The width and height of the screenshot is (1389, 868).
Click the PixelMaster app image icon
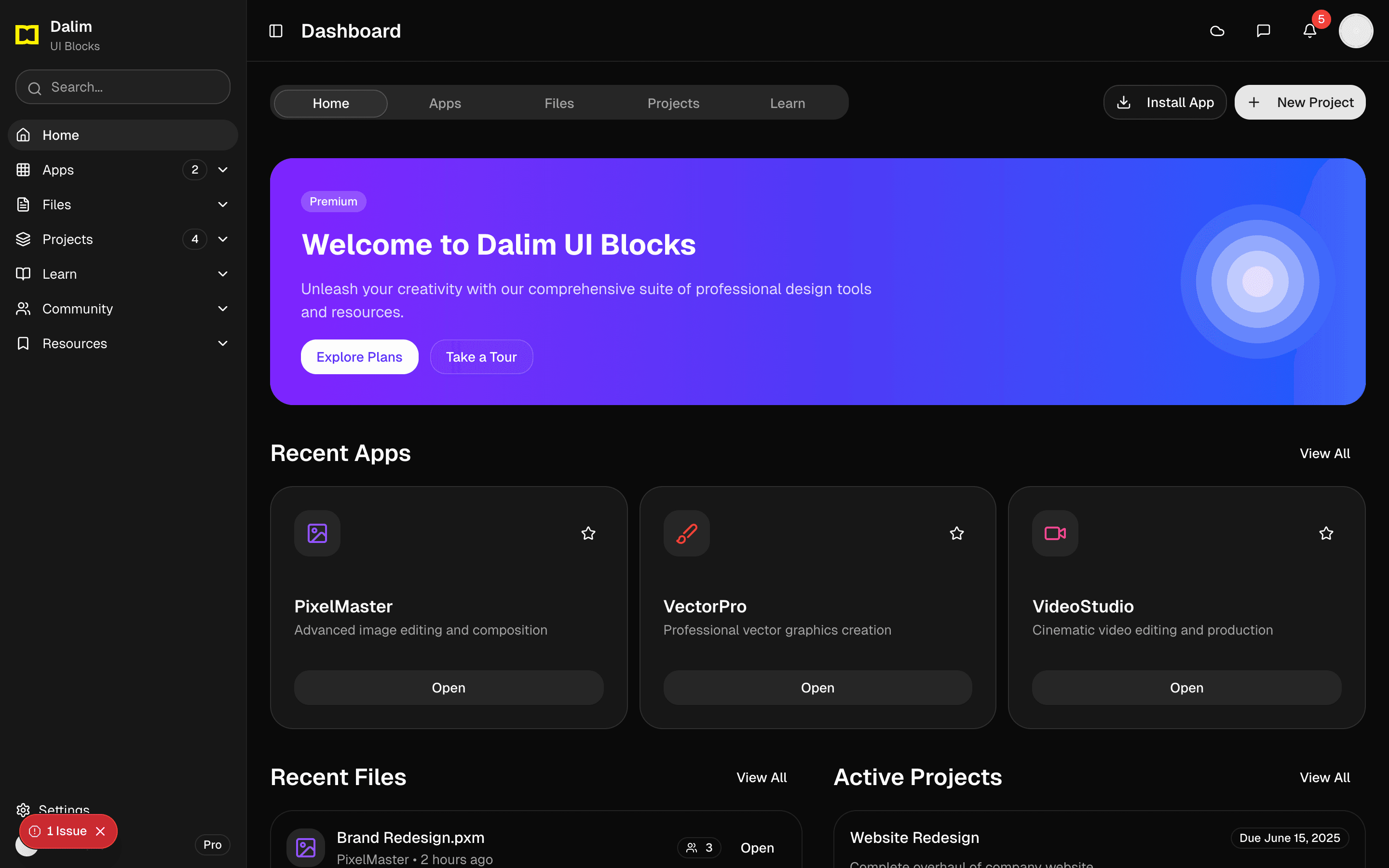click(317, 533)
